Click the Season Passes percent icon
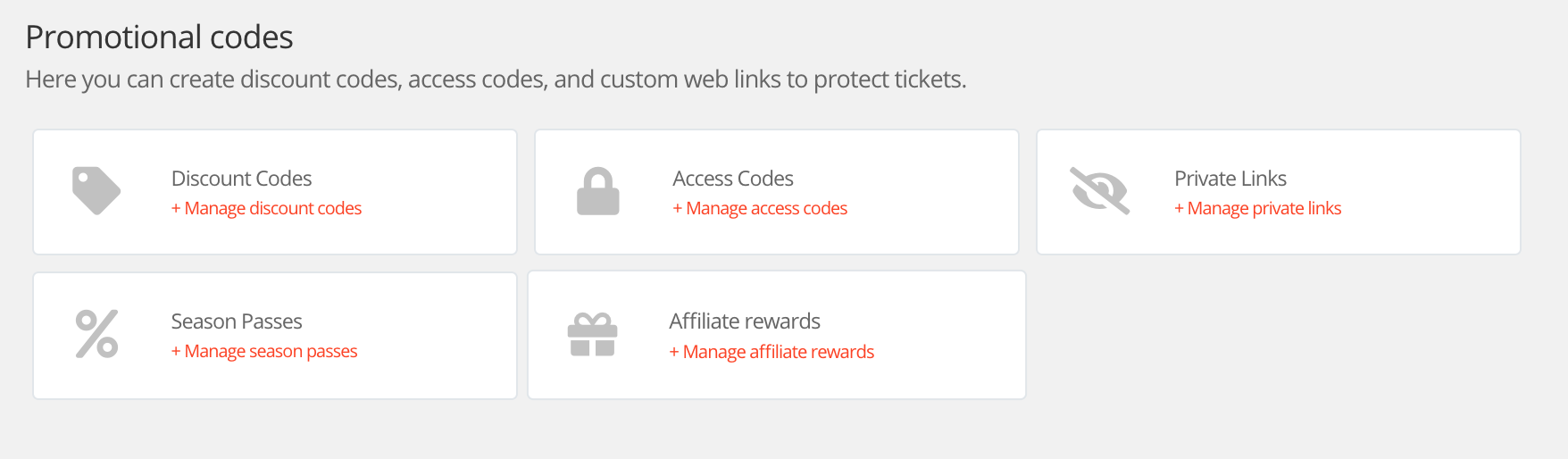Screen dimensions: 1568x459 96,334
